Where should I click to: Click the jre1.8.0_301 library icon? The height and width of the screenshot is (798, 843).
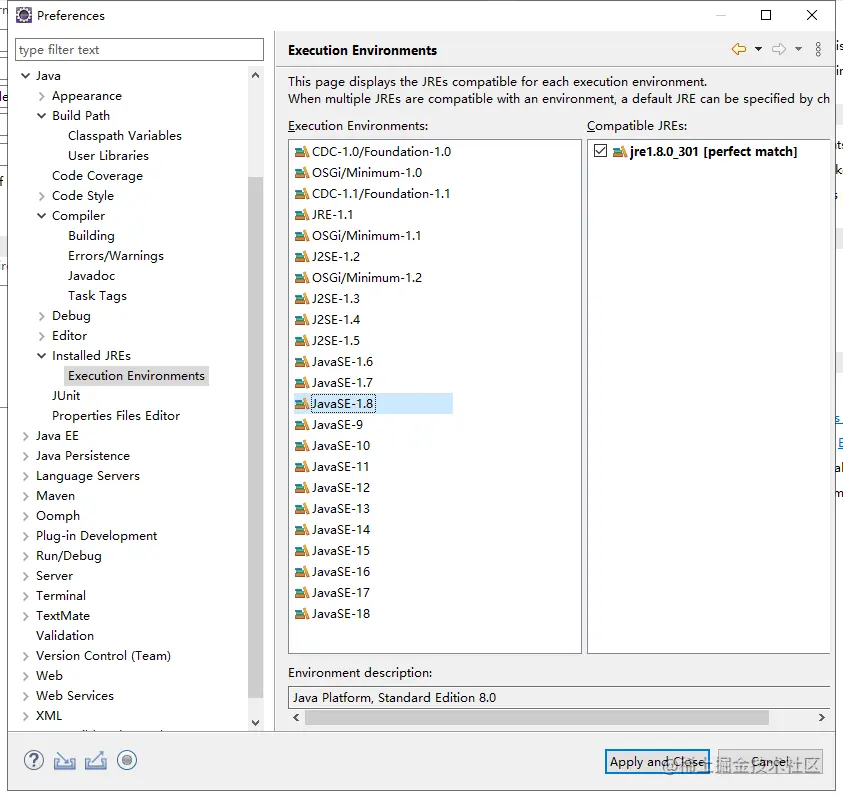pyautogui.click(x=620, y=152)
